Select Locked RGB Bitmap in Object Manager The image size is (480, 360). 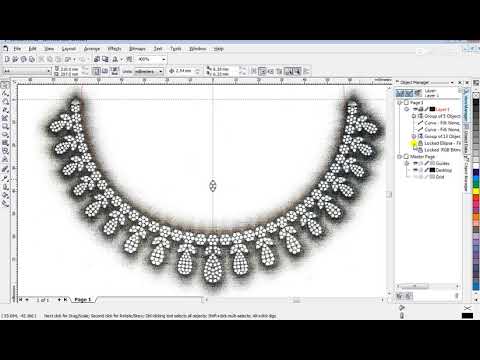(x=442, y=150)
